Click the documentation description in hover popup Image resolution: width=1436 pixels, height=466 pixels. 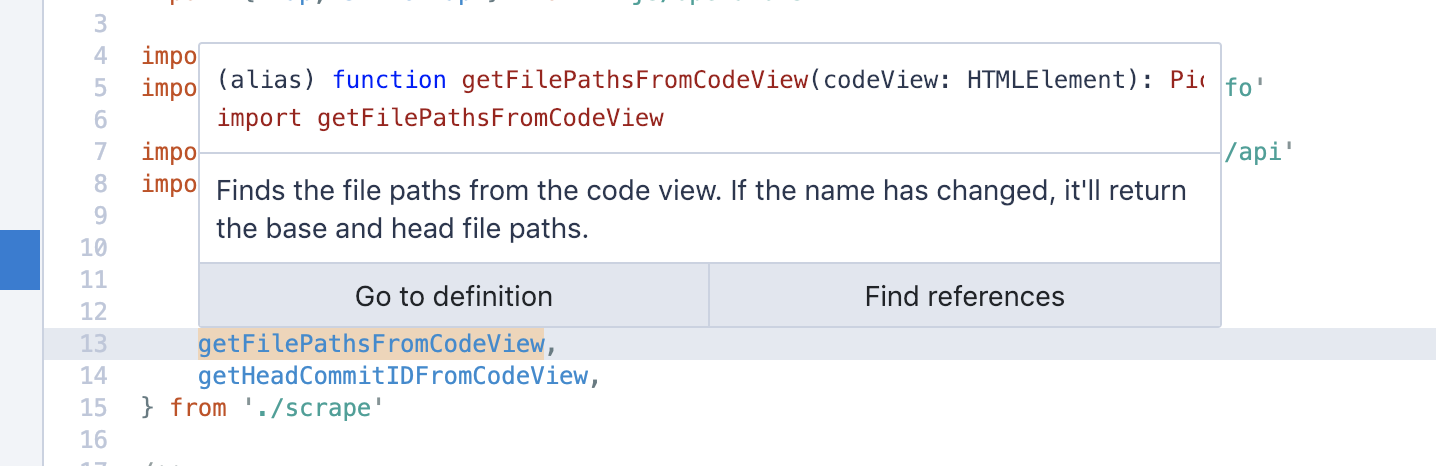click(x=701, y=209)
